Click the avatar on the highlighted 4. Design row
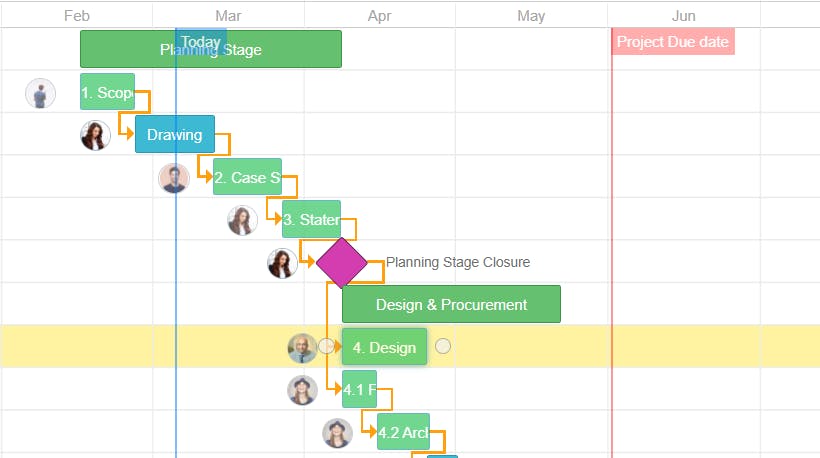The image size is (820, 458). point(302,347)
